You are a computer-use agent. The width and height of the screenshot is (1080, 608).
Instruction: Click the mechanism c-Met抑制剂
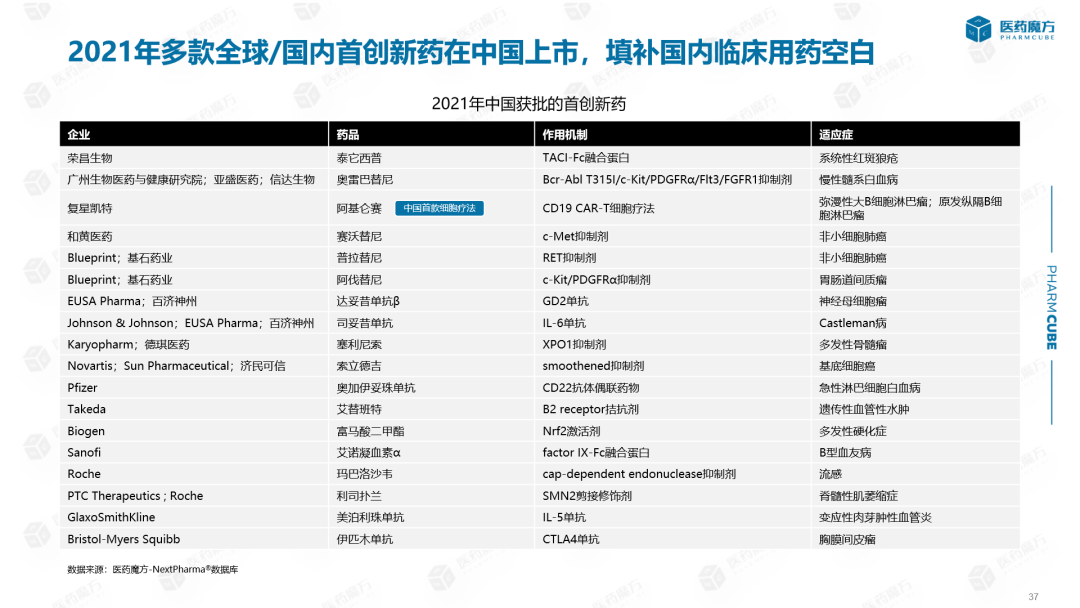(x=575, y=236)
